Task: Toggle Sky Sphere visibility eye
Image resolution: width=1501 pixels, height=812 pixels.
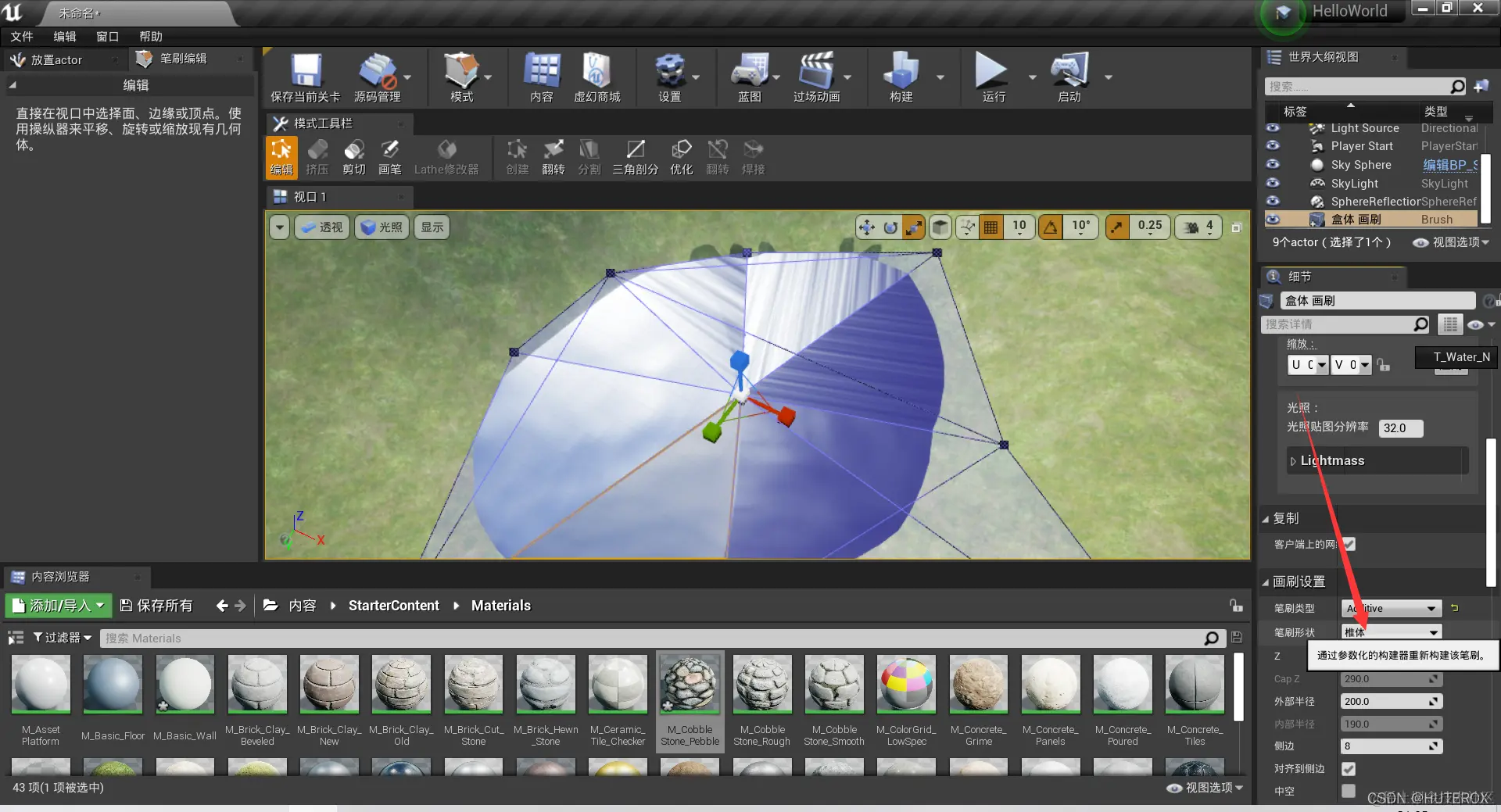Action: [1273, 164]
